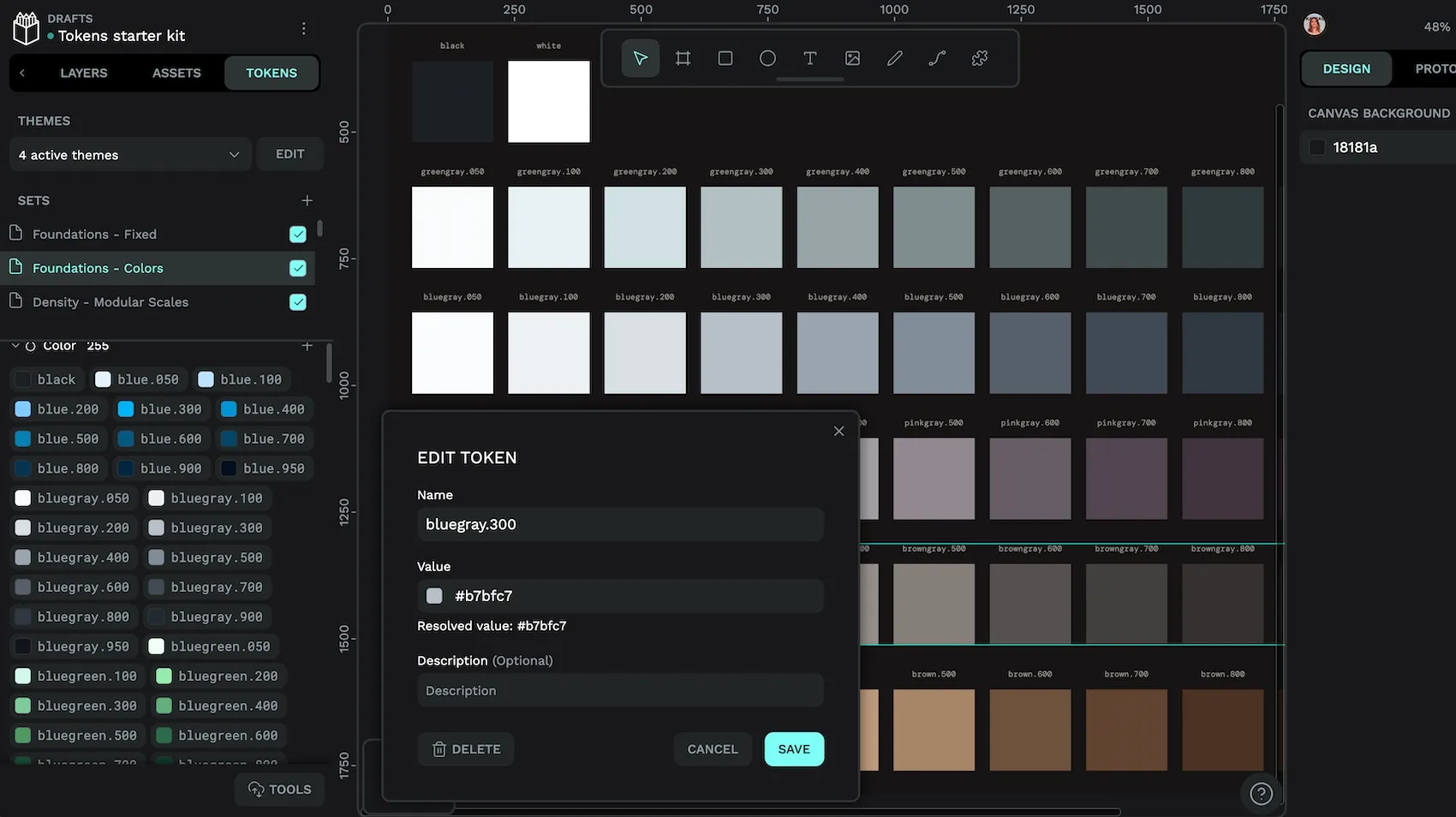
Task: Open the file options three-dot menu
Action: point(303,28)
